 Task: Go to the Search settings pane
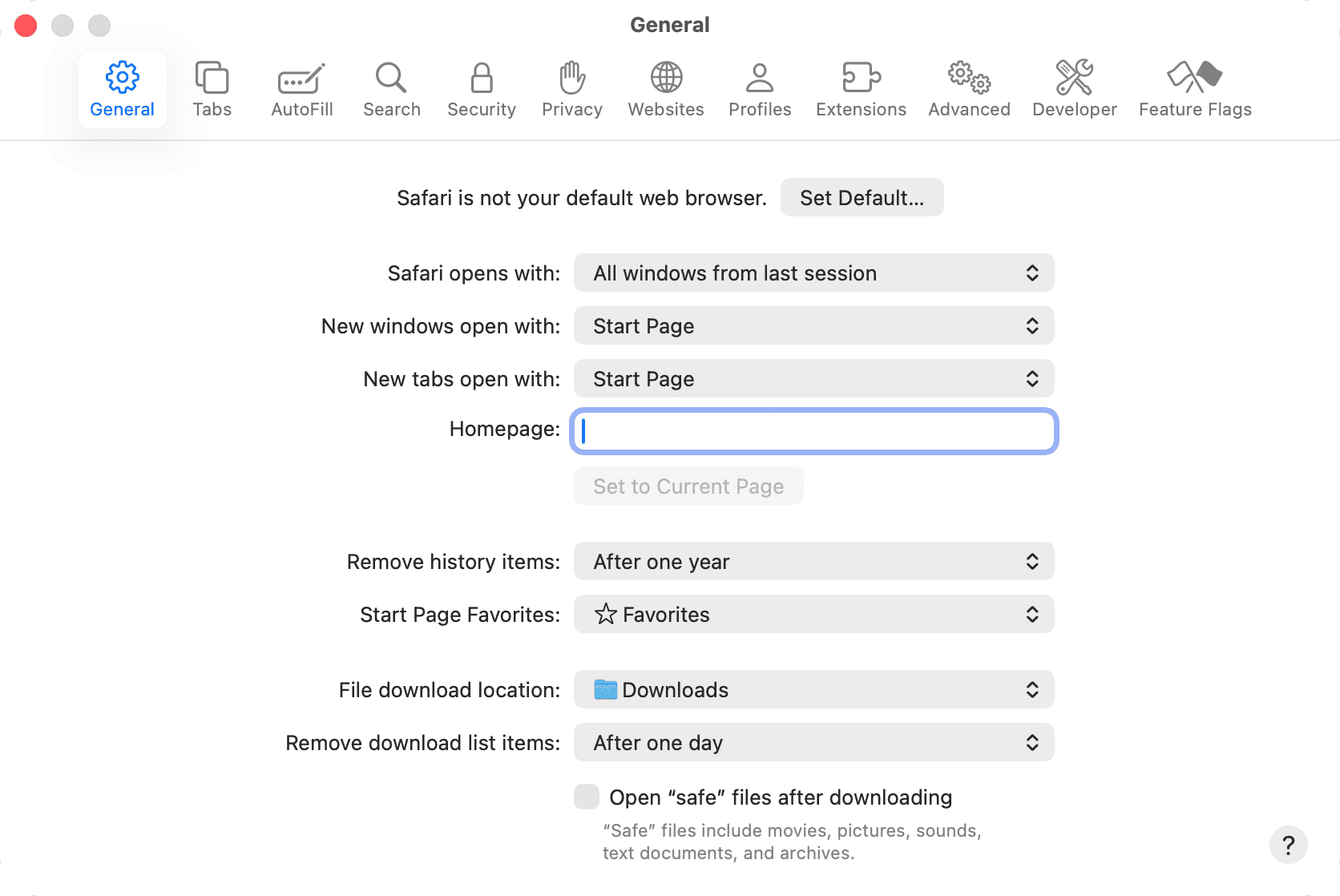(391, 90)
